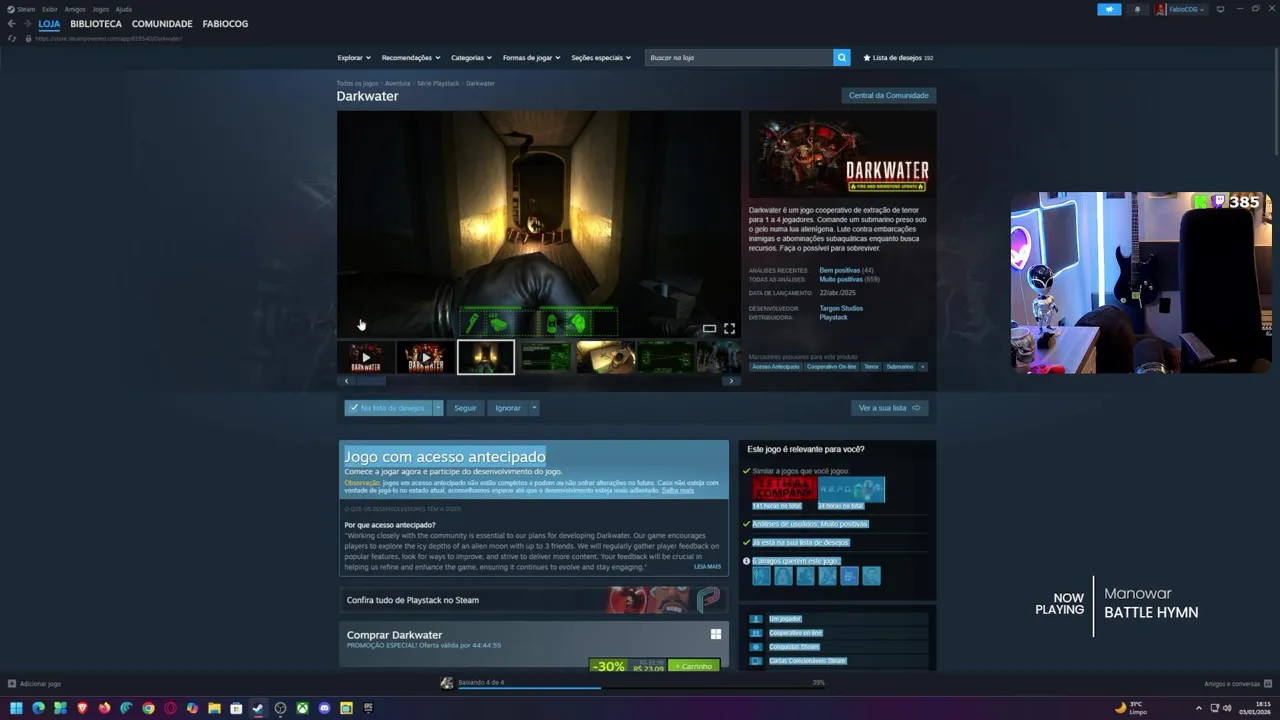Open Chrome from the taskbar

[x=148, y=708]
